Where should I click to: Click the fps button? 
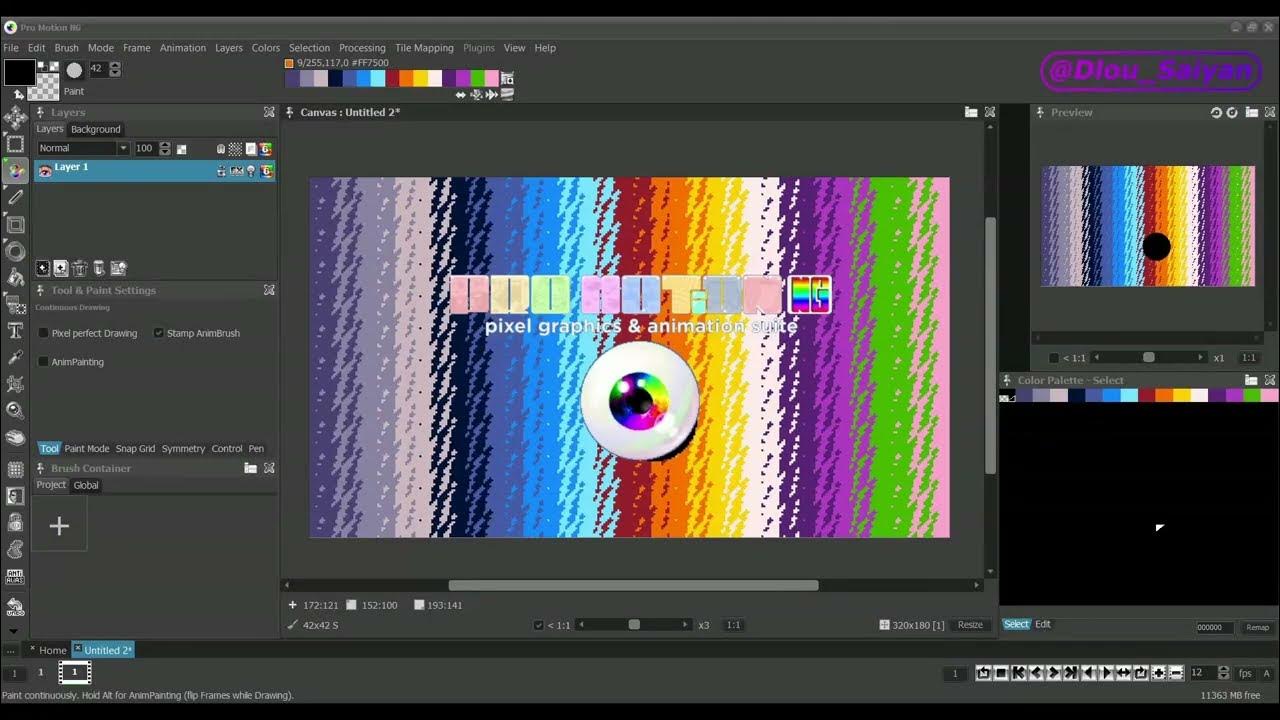(1245, 673)
